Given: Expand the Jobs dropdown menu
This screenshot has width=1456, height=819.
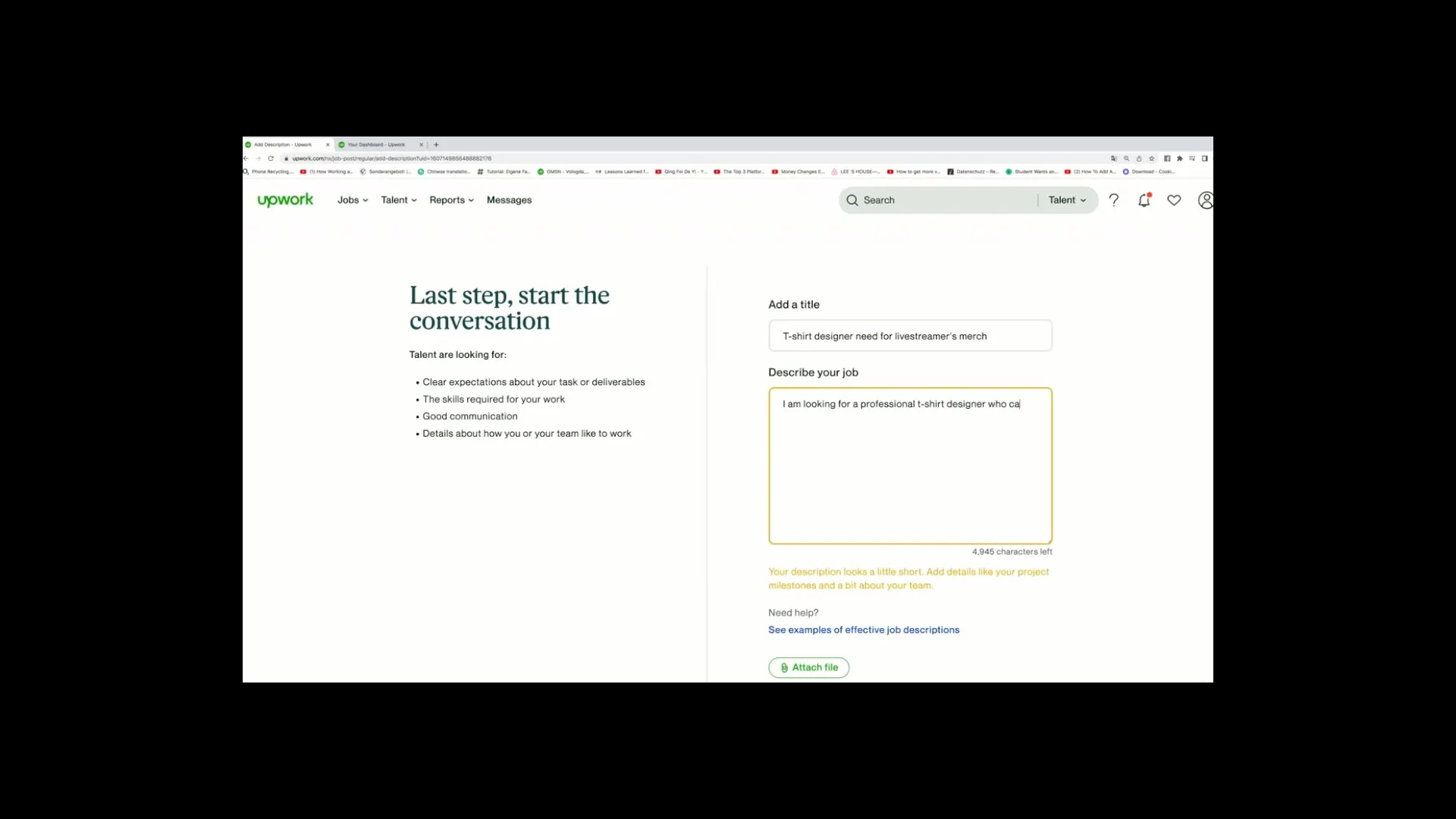Looking at the screenshot, I should coord(351,200).
